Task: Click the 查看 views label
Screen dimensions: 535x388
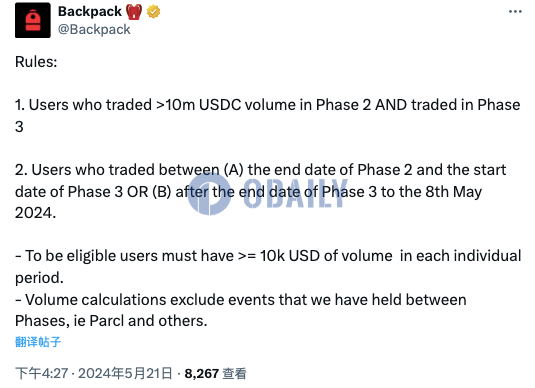Action: (234, 374)
